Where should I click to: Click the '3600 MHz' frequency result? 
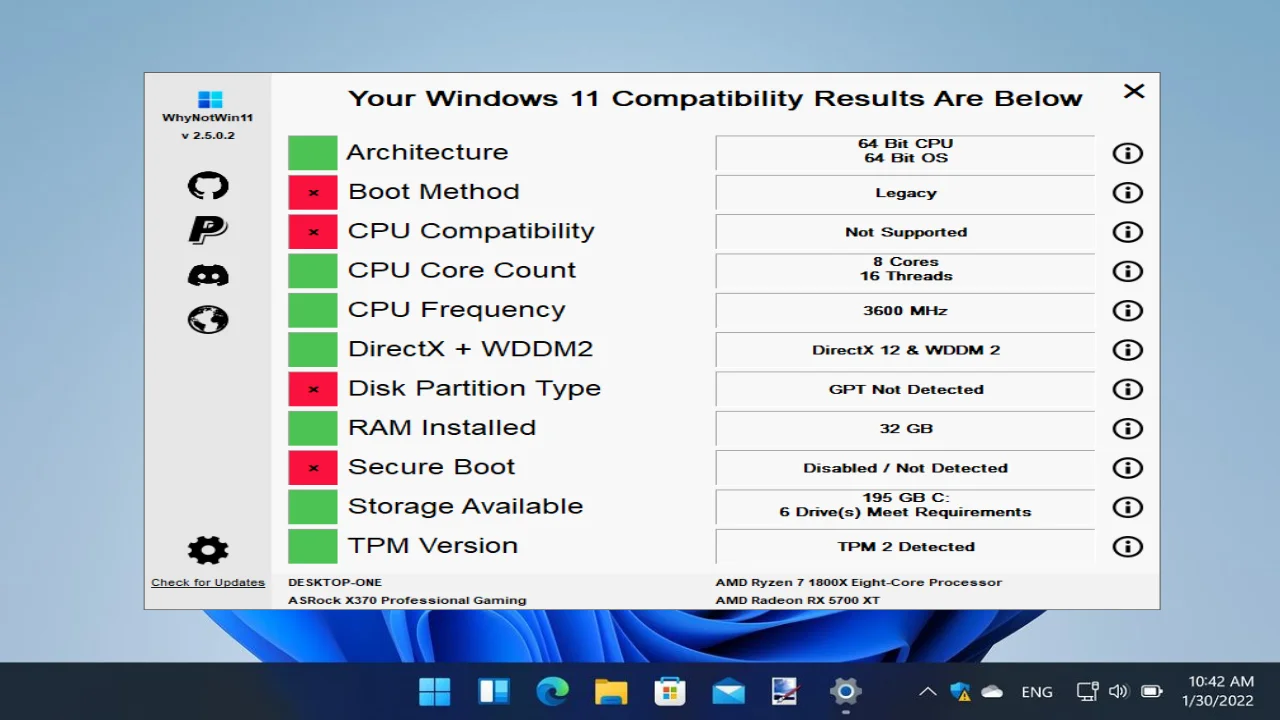tap(905, 311)
